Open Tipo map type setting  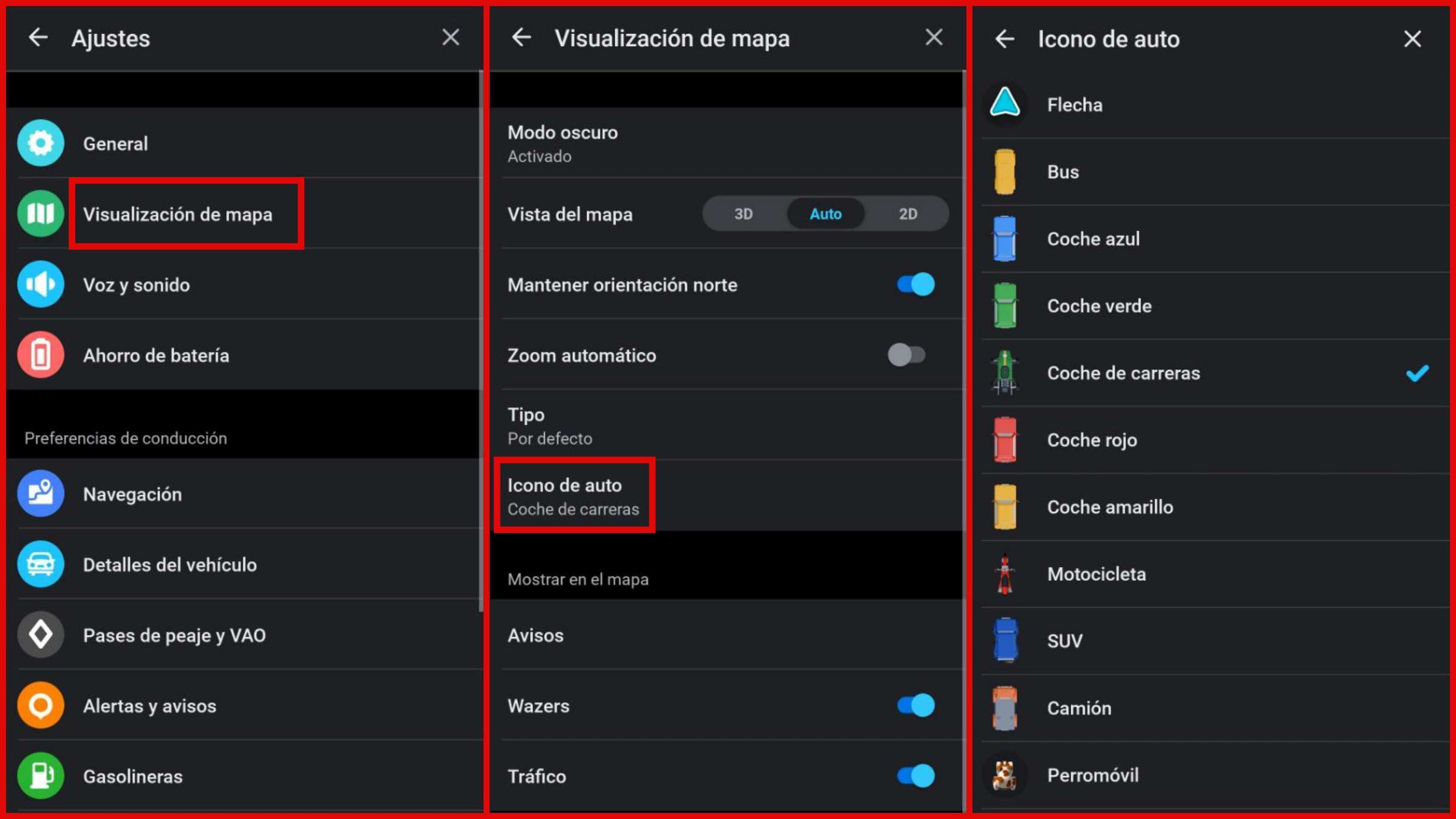click(727, 425)
